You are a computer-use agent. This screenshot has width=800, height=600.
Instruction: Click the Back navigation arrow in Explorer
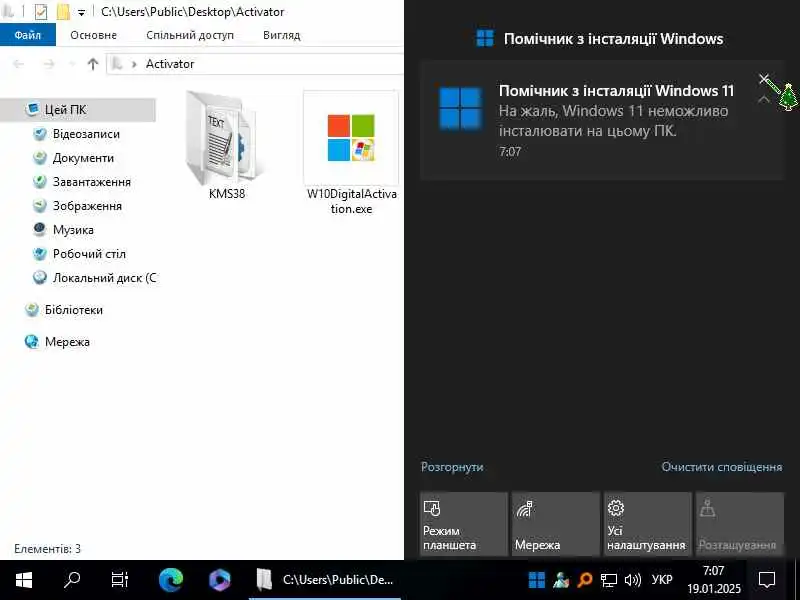18,64
